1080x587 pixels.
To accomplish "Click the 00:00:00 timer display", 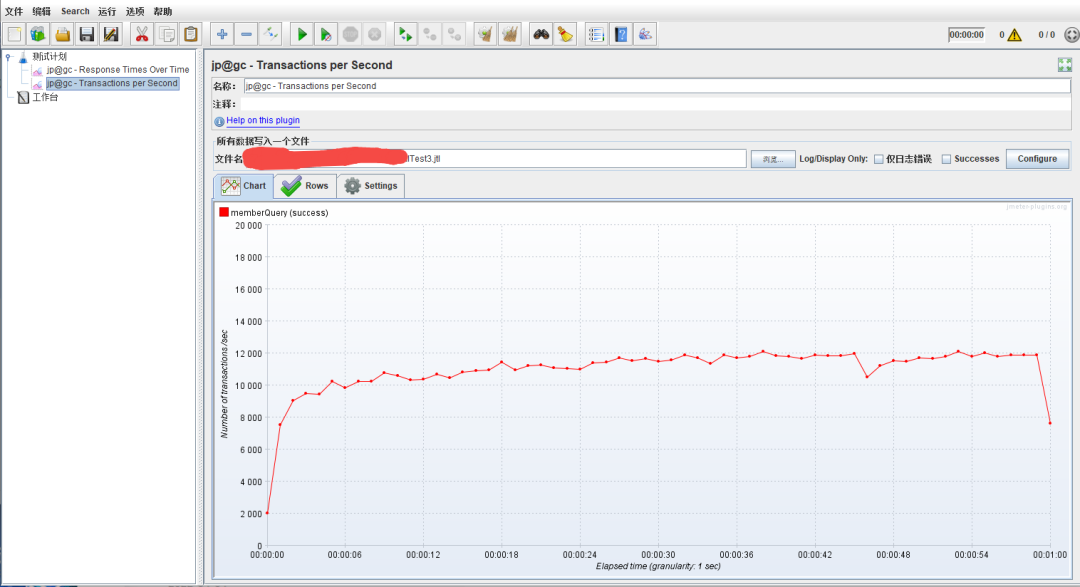I will (966, 34).
